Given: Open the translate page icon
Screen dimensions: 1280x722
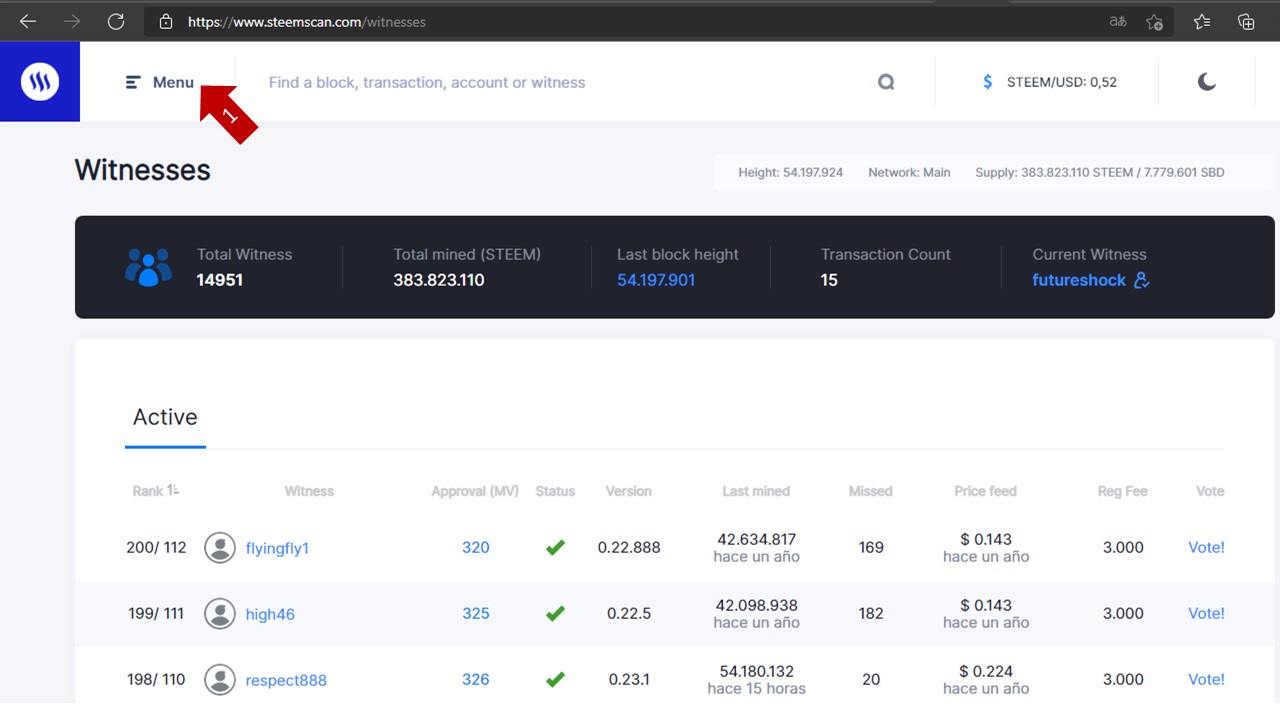Looking at the screenshot, I should [1118, 21].
